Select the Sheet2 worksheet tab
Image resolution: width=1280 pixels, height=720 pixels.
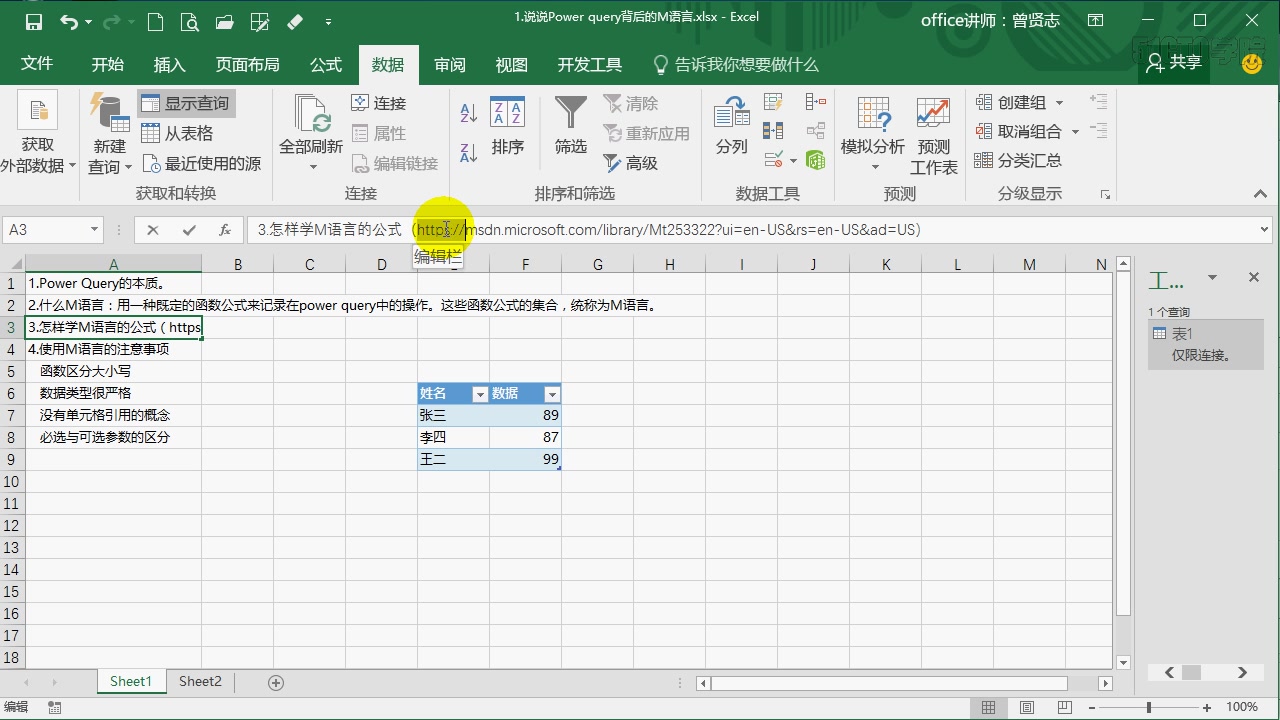[199, 681]
